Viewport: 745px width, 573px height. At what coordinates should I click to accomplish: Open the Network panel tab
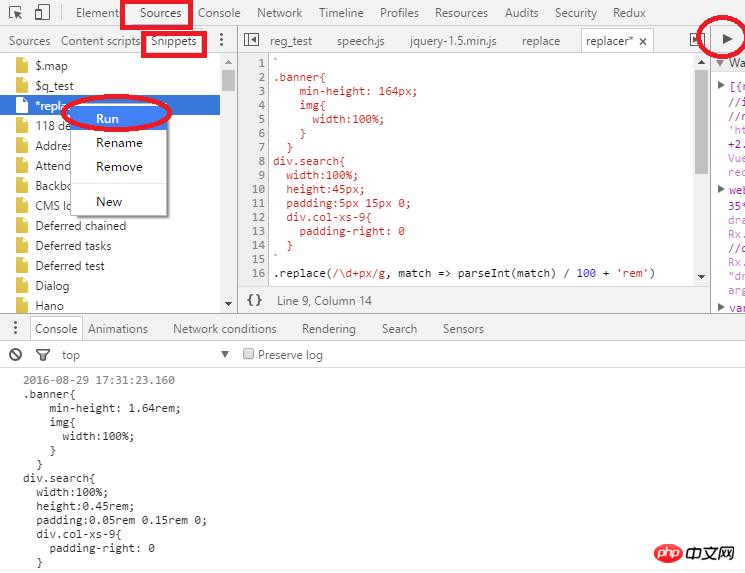pyautogui.click(x=279, y=13)
